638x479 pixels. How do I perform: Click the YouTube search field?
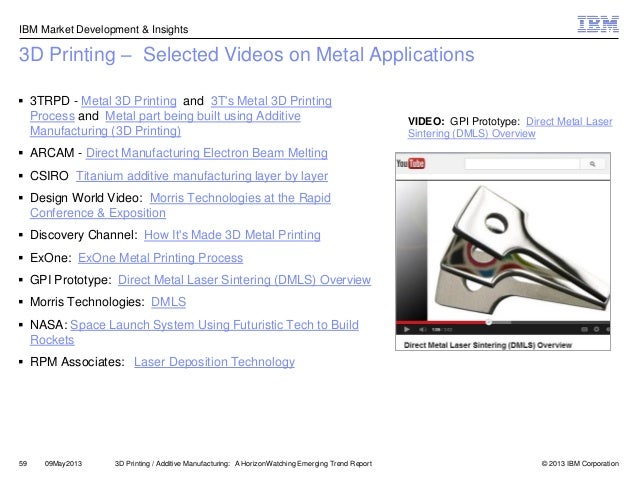(x=522, y=164)
